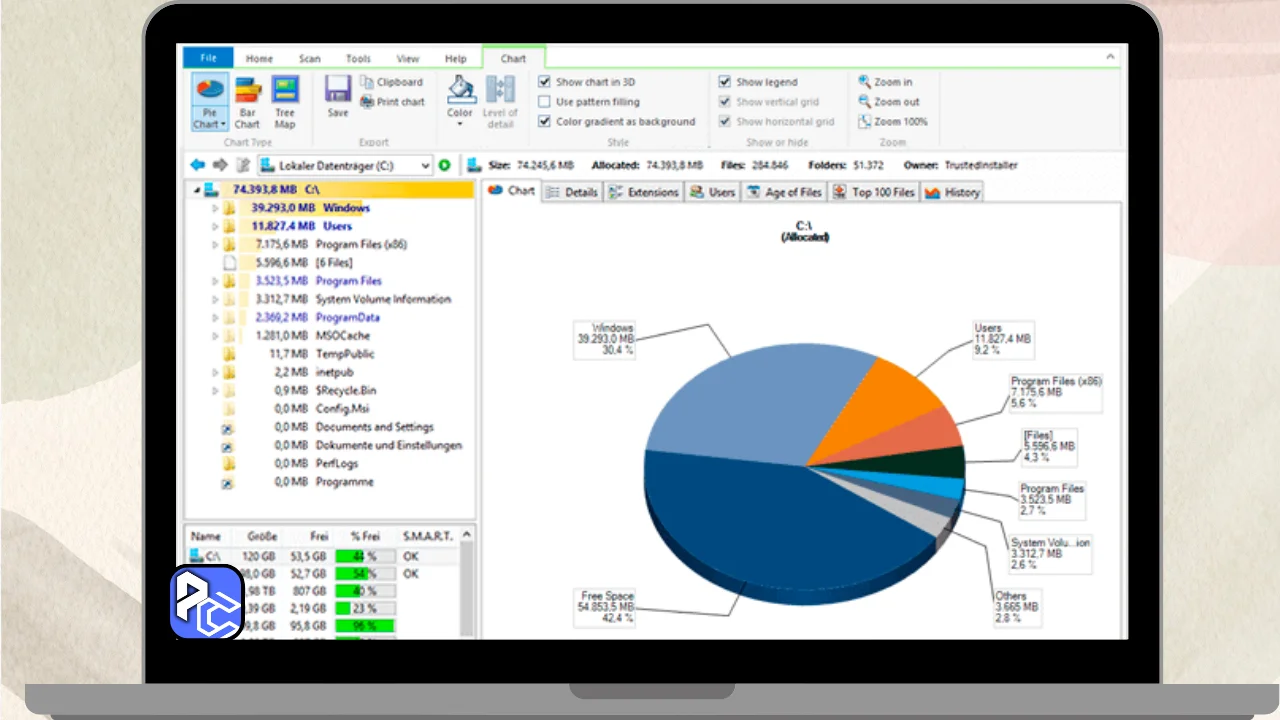Screen dimensions: 1280x720
Task: Enable Use pattern filling checkbox
Action: coord(544,102)
